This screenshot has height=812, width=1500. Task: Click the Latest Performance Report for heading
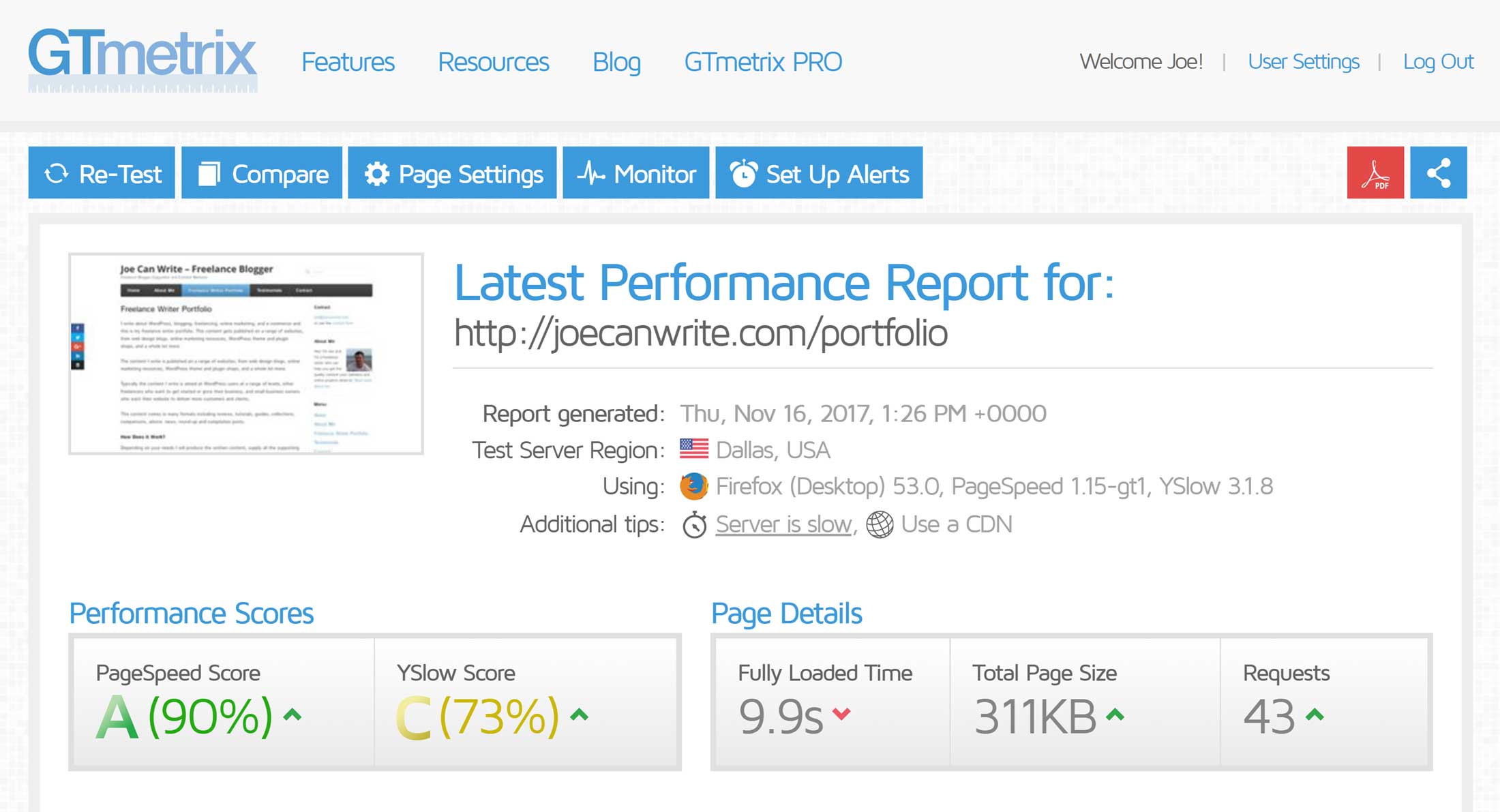(784, 282)
